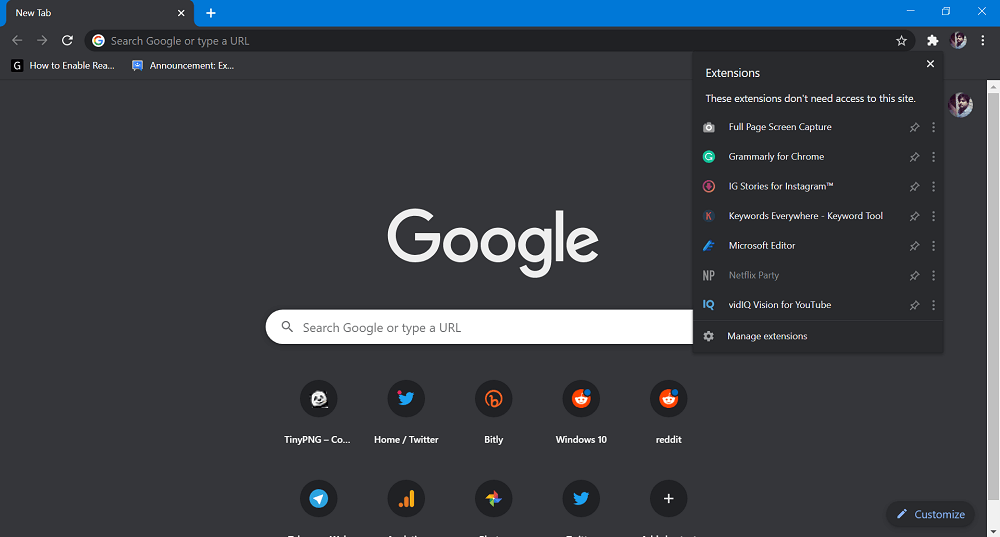Open the profile avatar in the toolbar
1000x537 pixels.
pos(958,41)
